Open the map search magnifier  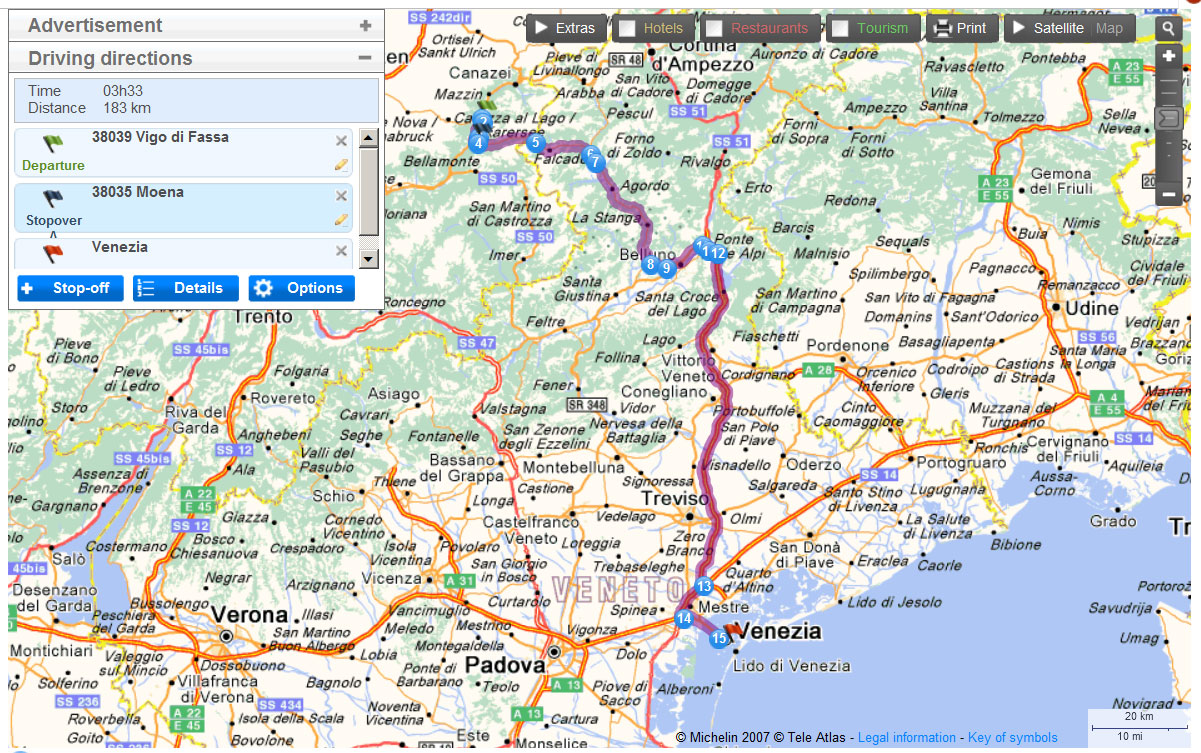point(1168,29)
